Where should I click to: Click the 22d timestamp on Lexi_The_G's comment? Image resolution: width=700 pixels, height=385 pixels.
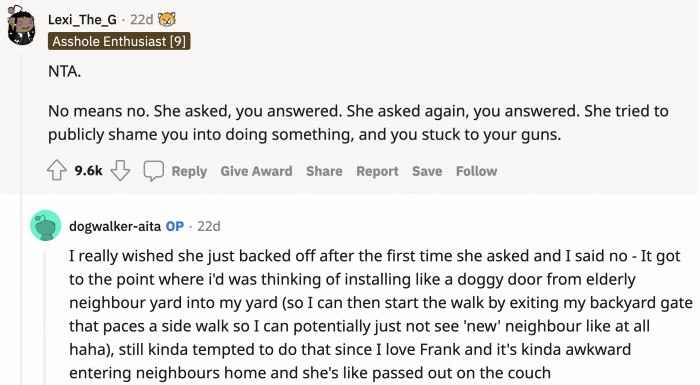[x=142, y=20]
